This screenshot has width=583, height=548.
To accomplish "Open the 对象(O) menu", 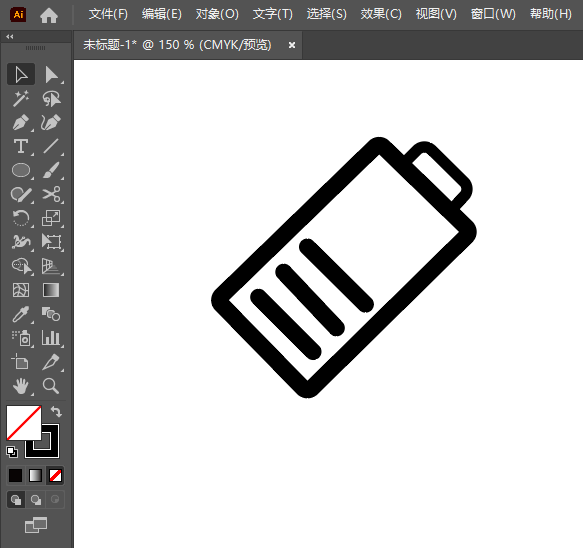I will coord(217,14).
